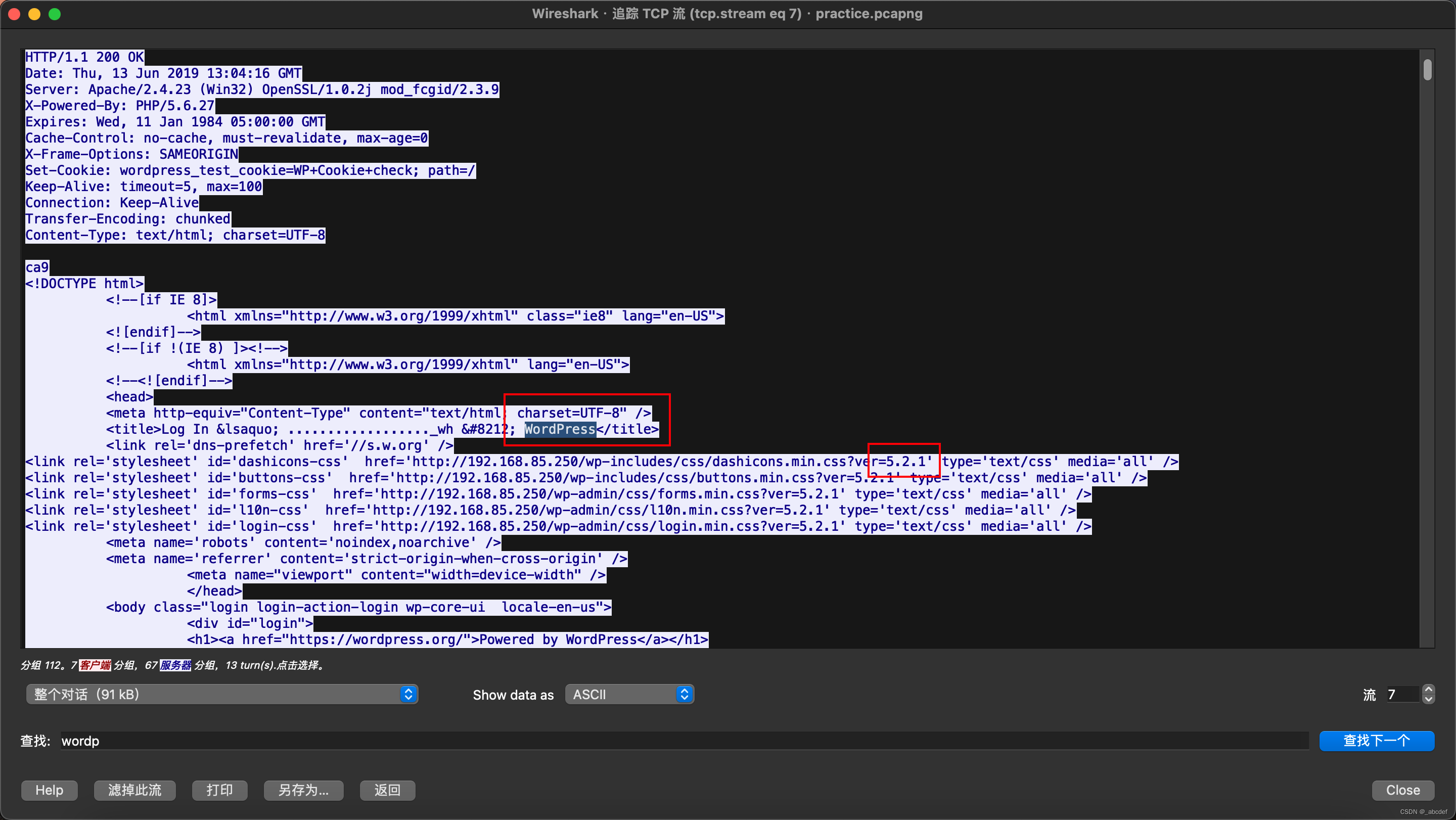Click the meta name='referrer' line
The height and width of the screenshot is (820, 1456).
pos(367,559)
